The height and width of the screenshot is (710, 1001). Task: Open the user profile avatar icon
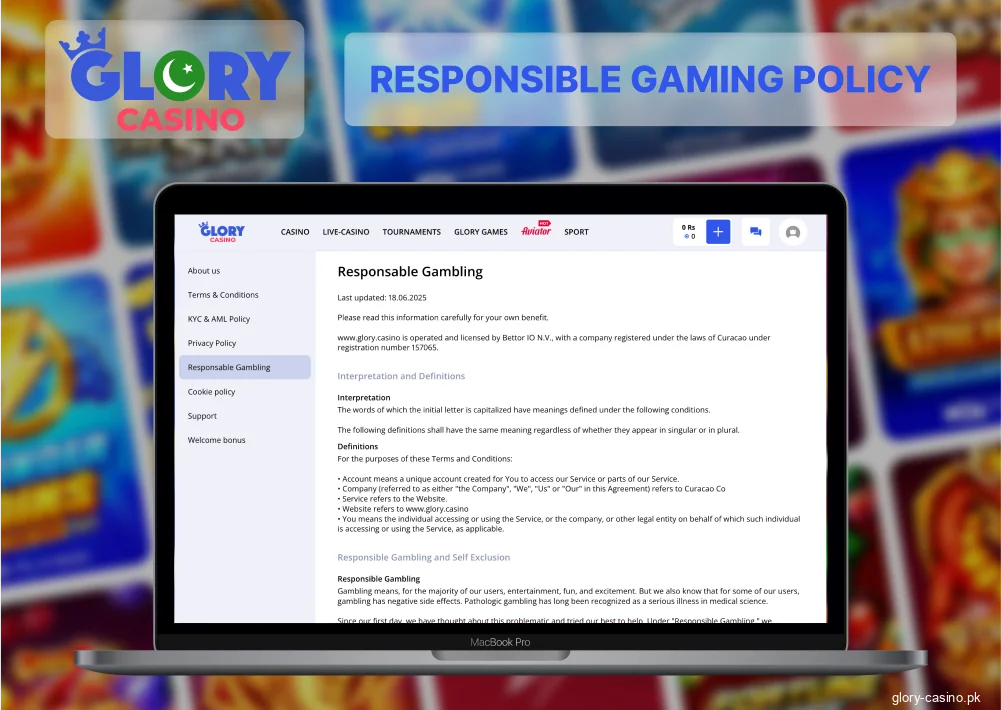click(793, 232)
